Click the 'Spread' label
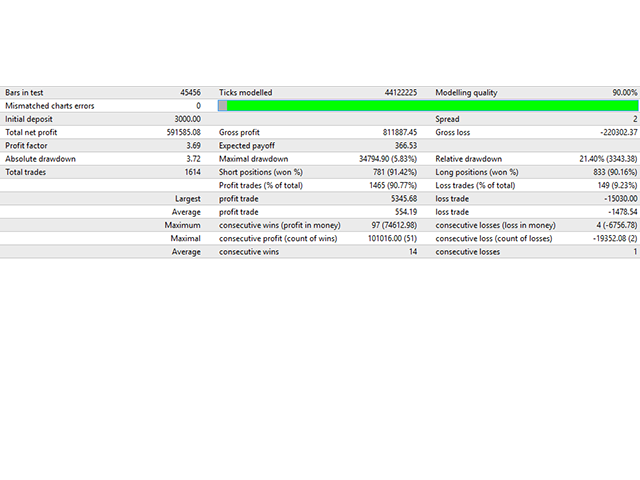This screenshot has width=640, height=480. pyautogui.click(x=447, y=119)
